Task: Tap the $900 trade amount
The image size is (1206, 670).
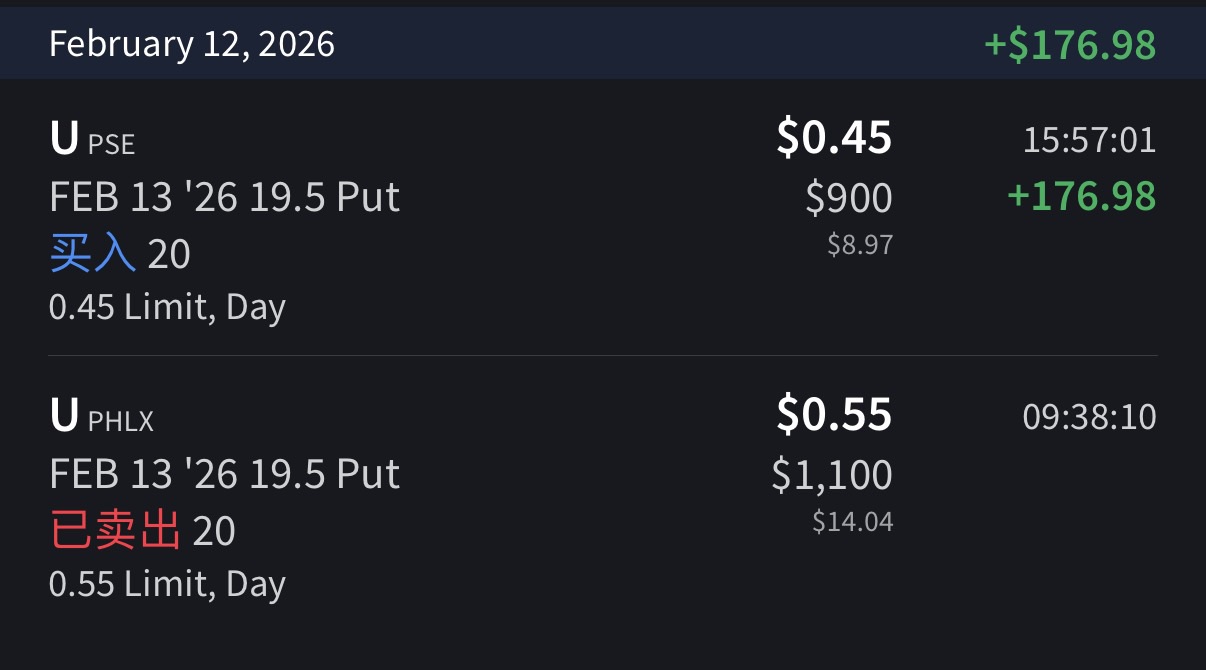Action: coord(848,198)
